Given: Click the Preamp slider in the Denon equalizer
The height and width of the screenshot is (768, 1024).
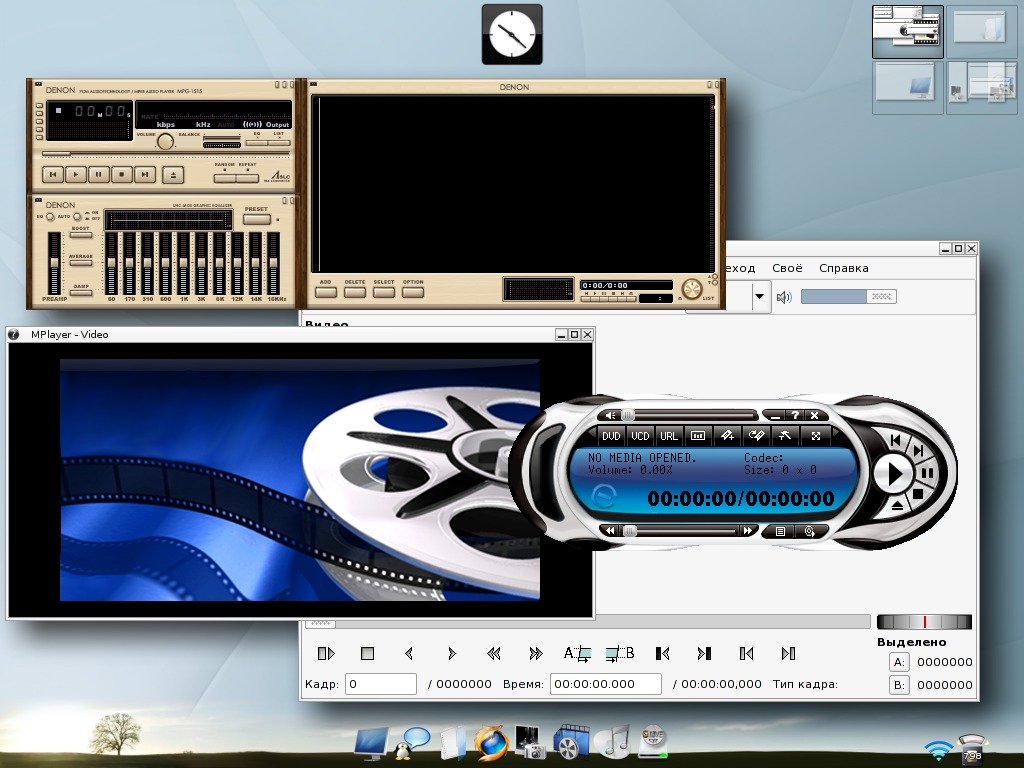Looking at the screenshot, I should (54, 263).
